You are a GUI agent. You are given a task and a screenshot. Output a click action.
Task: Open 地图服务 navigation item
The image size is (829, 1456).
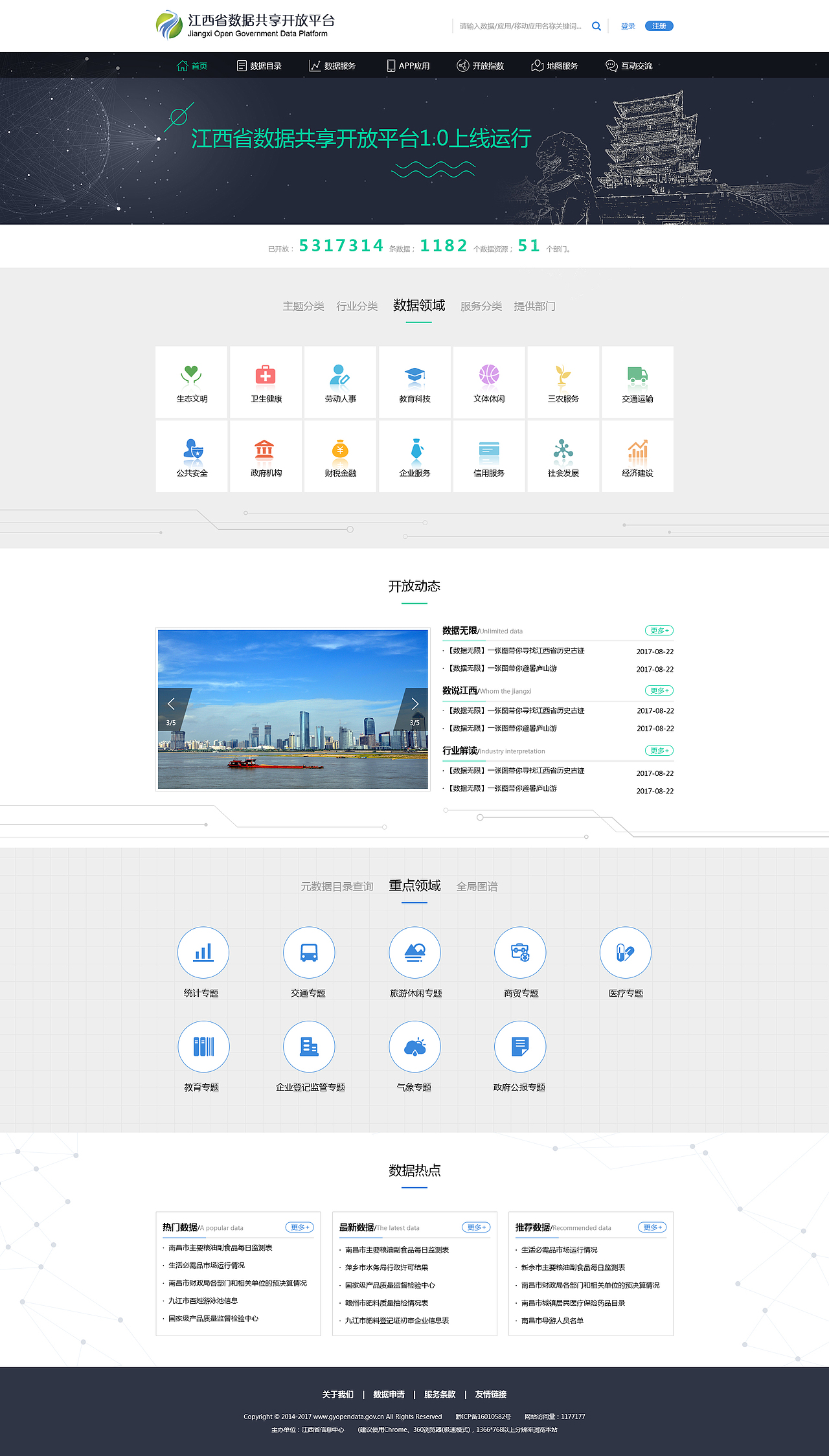(554, 65)
